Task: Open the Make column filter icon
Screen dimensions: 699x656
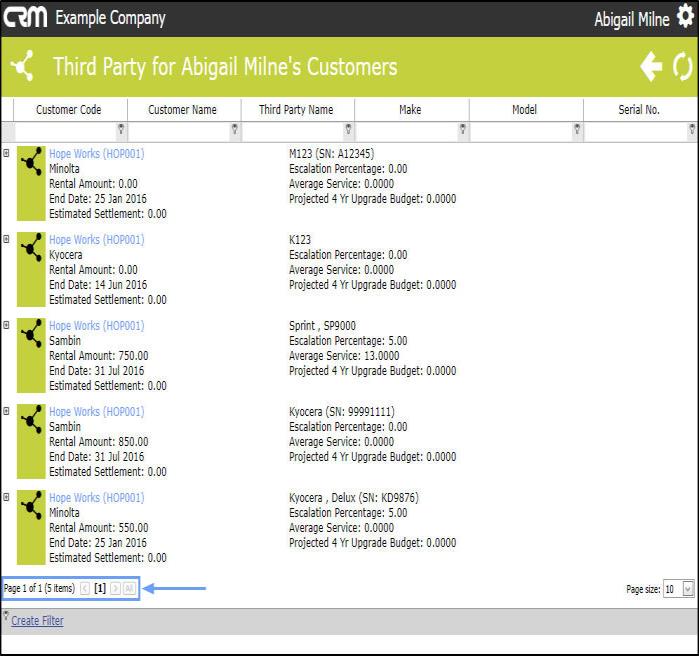Action: tap(463, 130)
